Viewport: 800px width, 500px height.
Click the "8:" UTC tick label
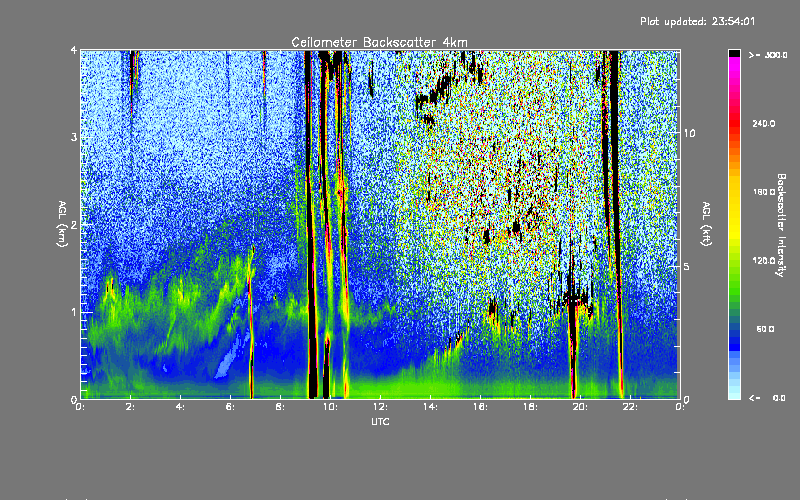click(280, 407)
